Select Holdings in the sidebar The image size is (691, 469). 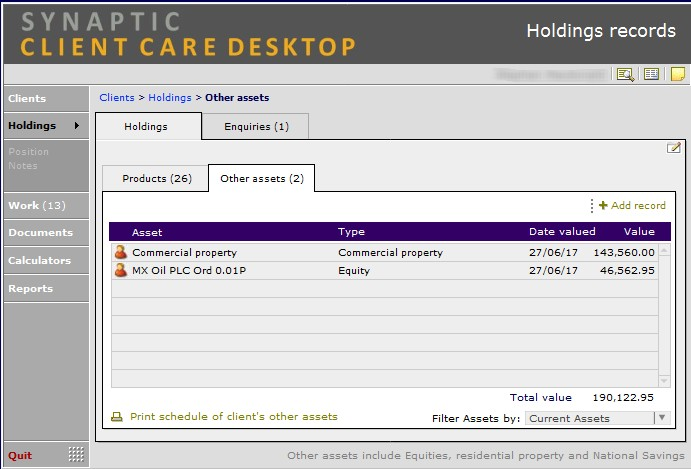pos(46,126)
